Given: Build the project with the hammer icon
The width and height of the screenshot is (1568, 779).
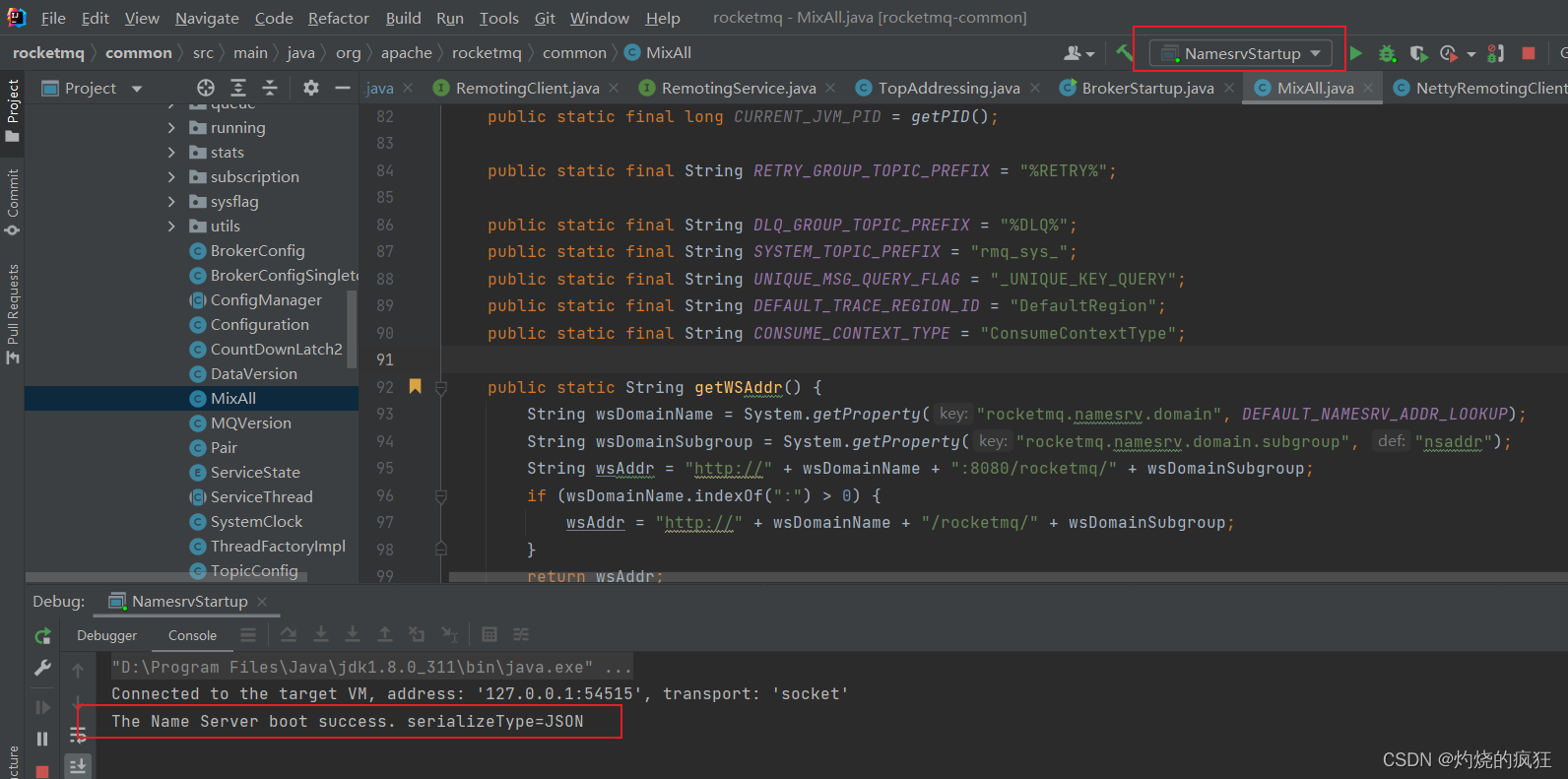Looking at the screenshot, I should pos(1124,52).
